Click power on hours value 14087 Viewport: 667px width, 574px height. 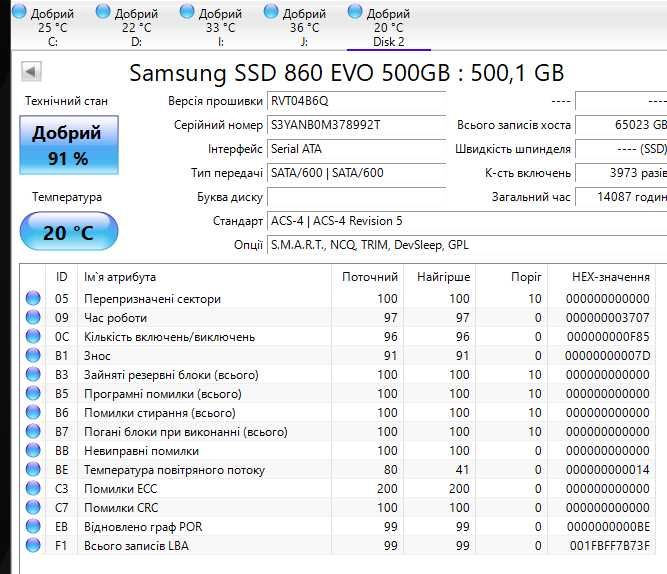click(x=621, y=197)
